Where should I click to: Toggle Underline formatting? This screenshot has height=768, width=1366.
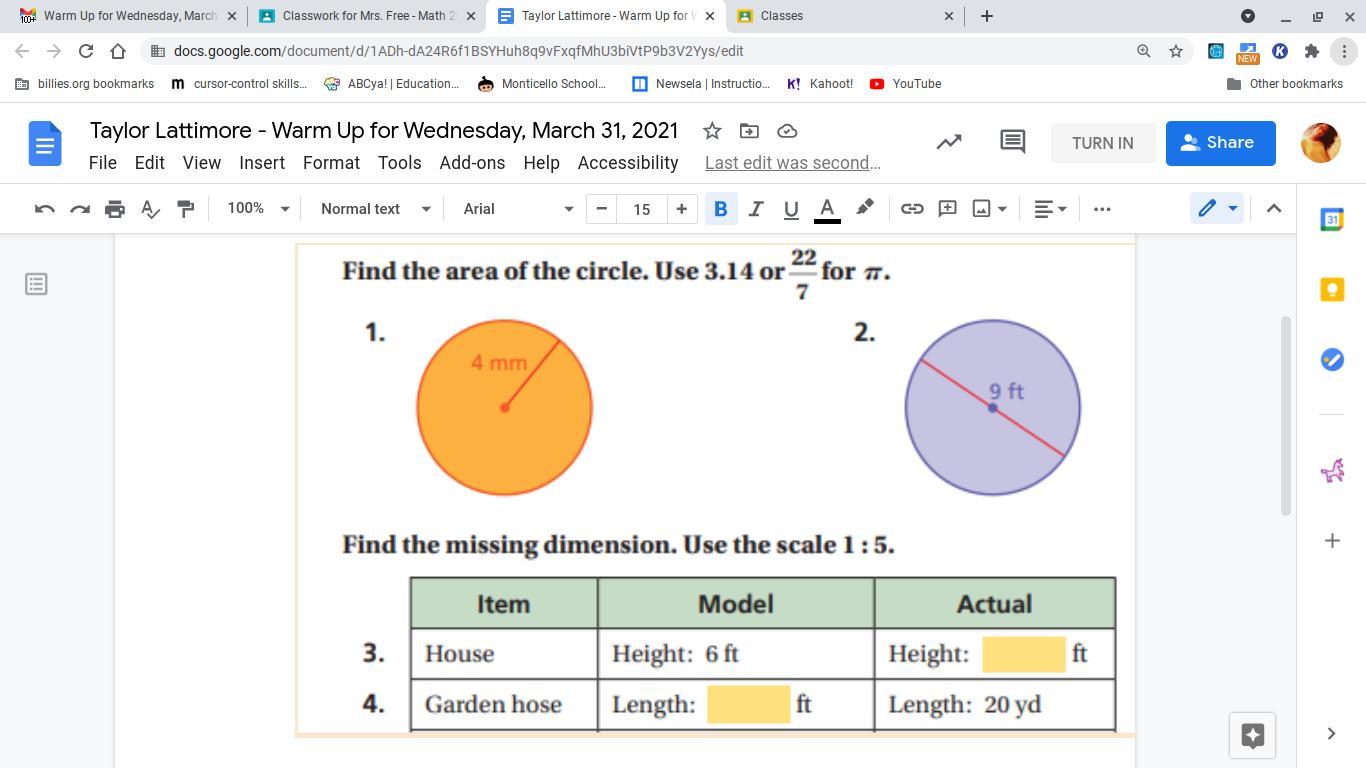(x=791, y=209)
